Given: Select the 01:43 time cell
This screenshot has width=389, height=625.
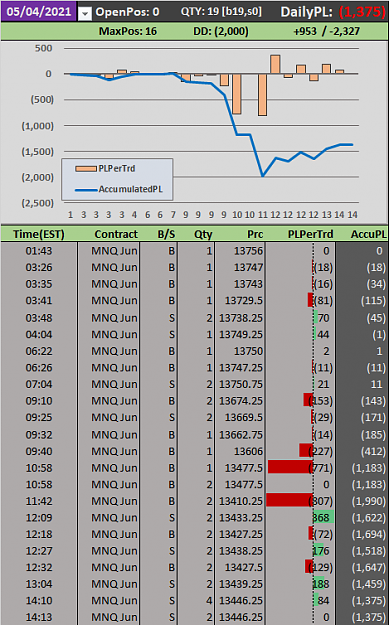Looking at the screenshot, I should (x=39, y=251).
